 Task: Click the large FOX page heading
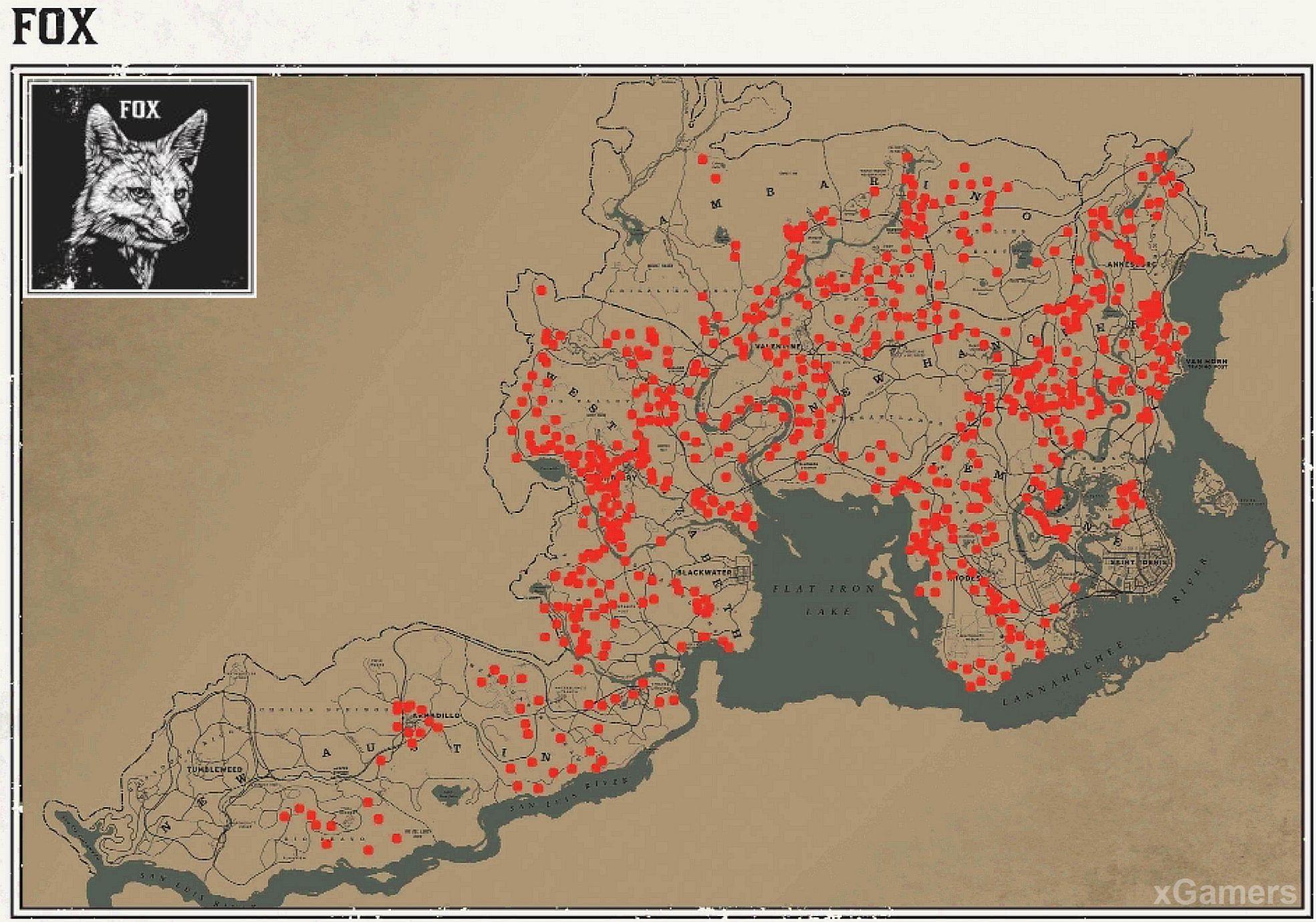(x=55, y=28)
